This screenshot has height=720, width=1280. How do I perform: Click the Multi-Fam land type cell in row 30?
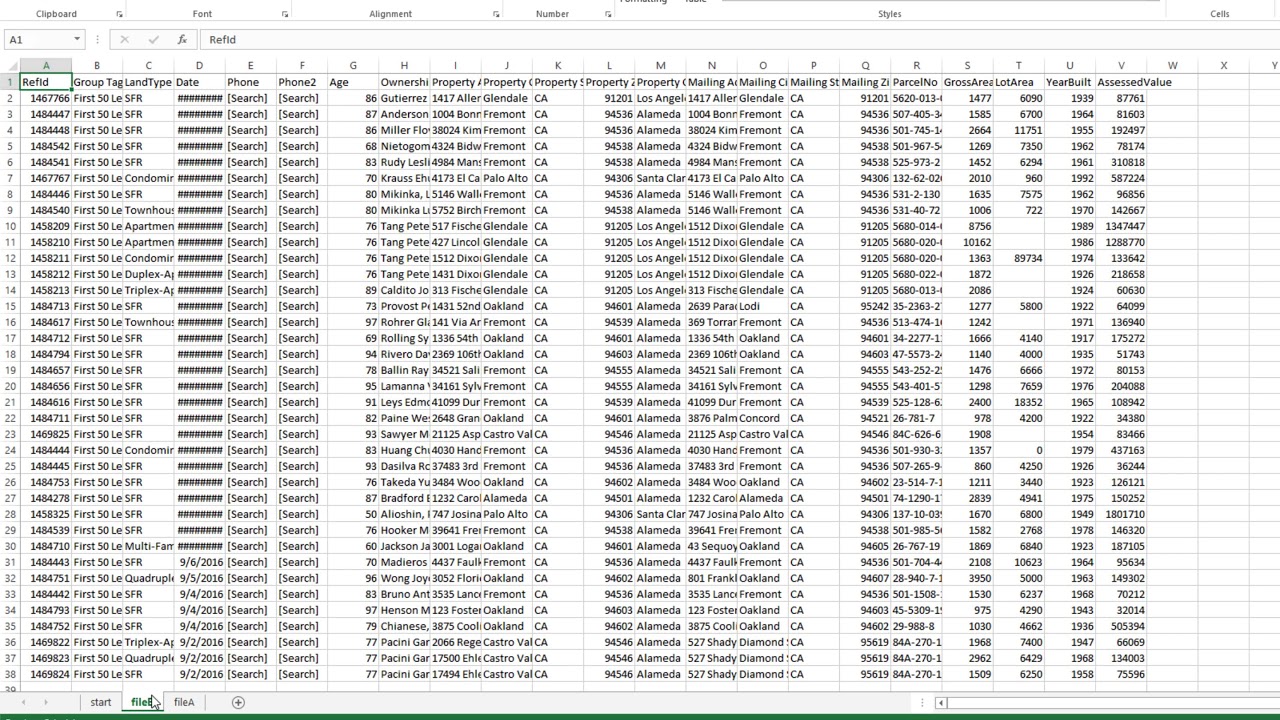point(148,546)
